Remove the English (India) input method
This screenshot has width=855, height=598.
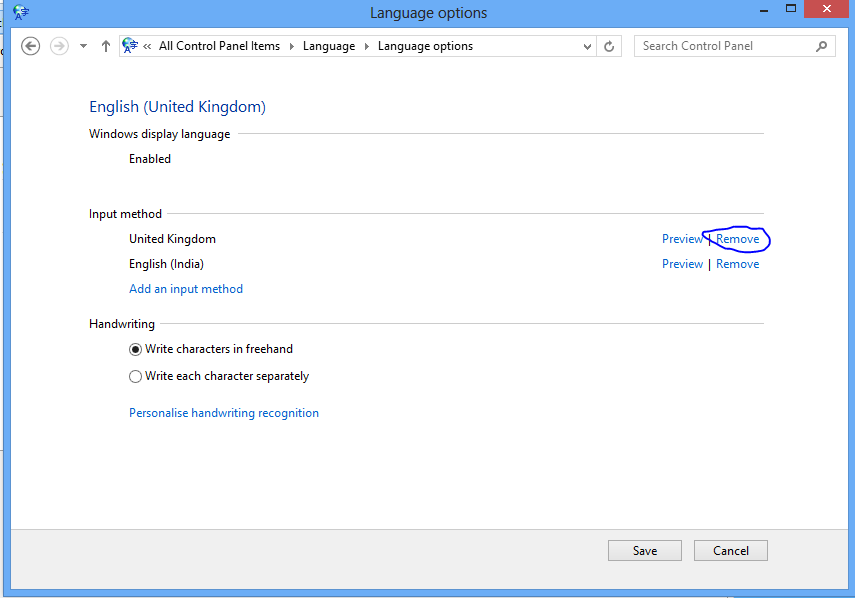tap(737, 264)
